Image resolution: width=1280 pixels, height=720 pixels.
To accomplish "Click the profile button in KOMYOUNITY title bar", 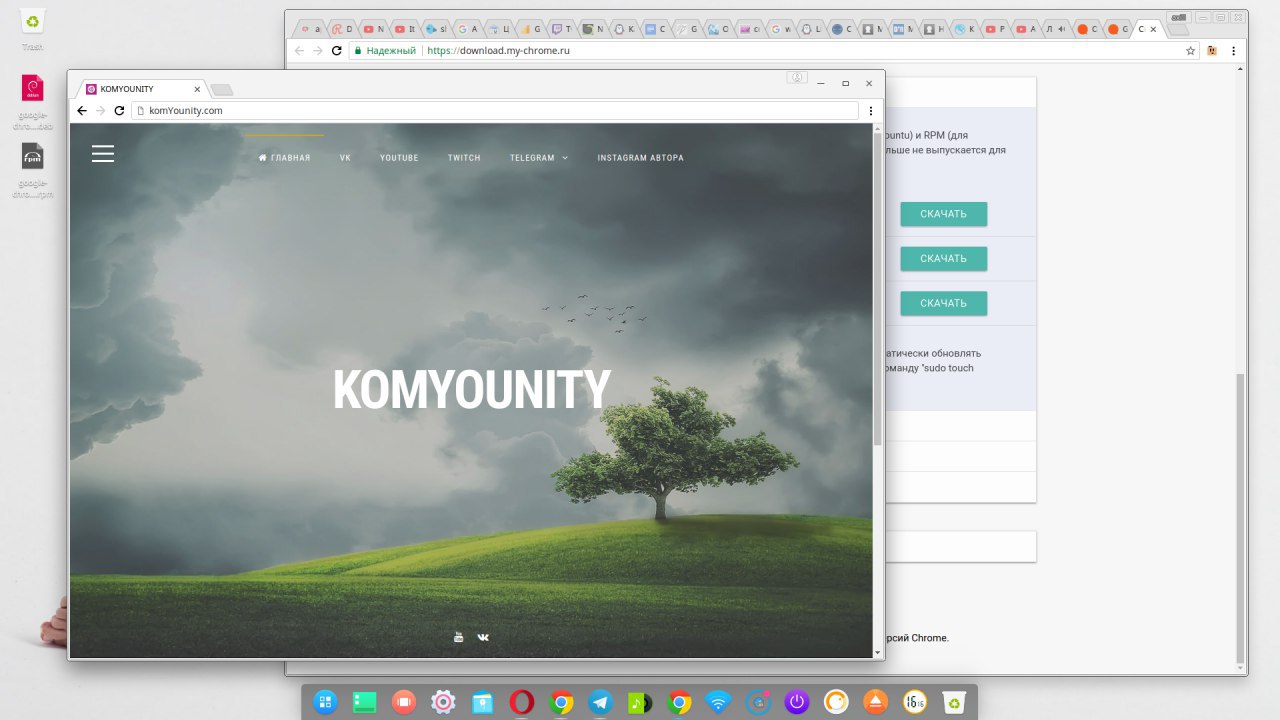I will pyautogui.click(x=797, y=78).
